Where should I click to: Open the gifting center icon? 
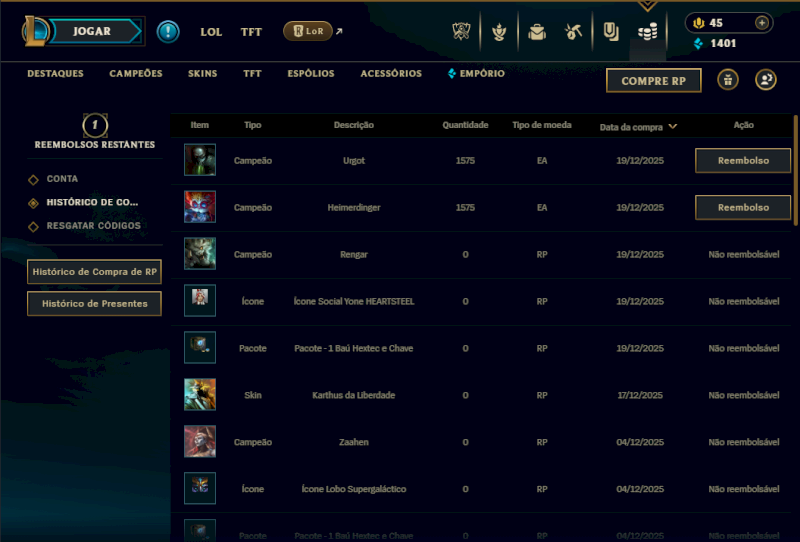pyautogui.click(x=728, y=80)
